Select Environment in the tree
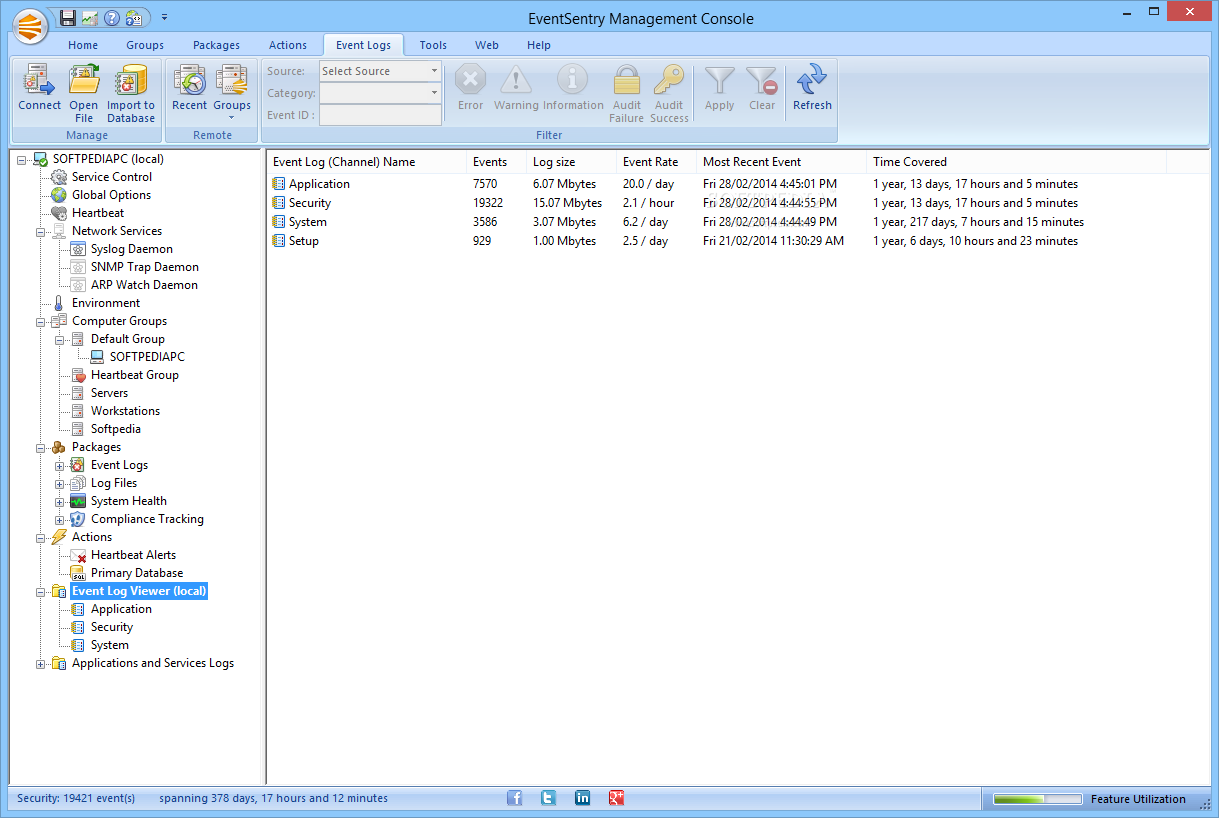The height and width of the screenshot is (818, 1219). pyautogui.click(x=106, y=303)
